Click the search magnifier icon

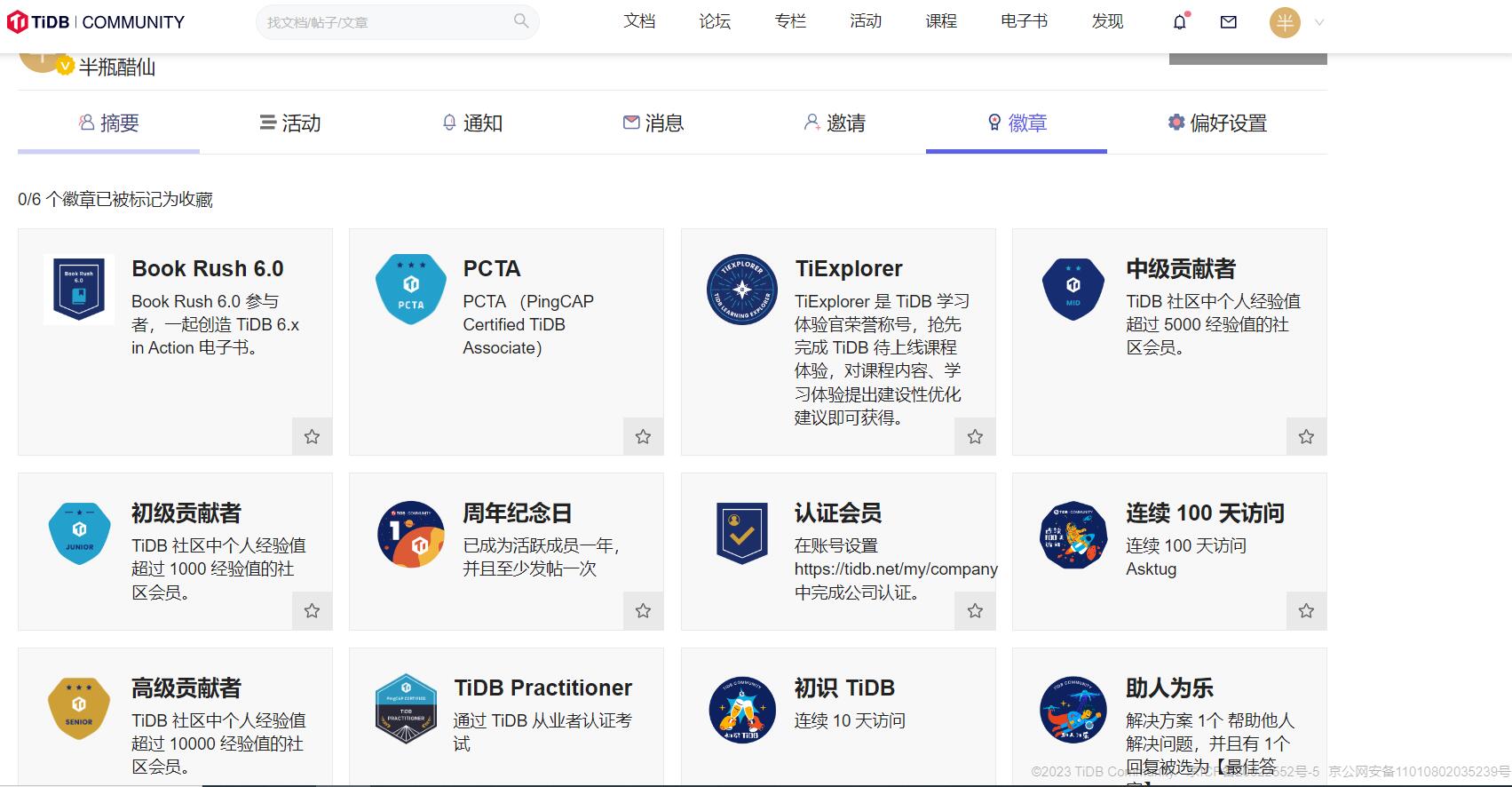[x=521, y=21]
